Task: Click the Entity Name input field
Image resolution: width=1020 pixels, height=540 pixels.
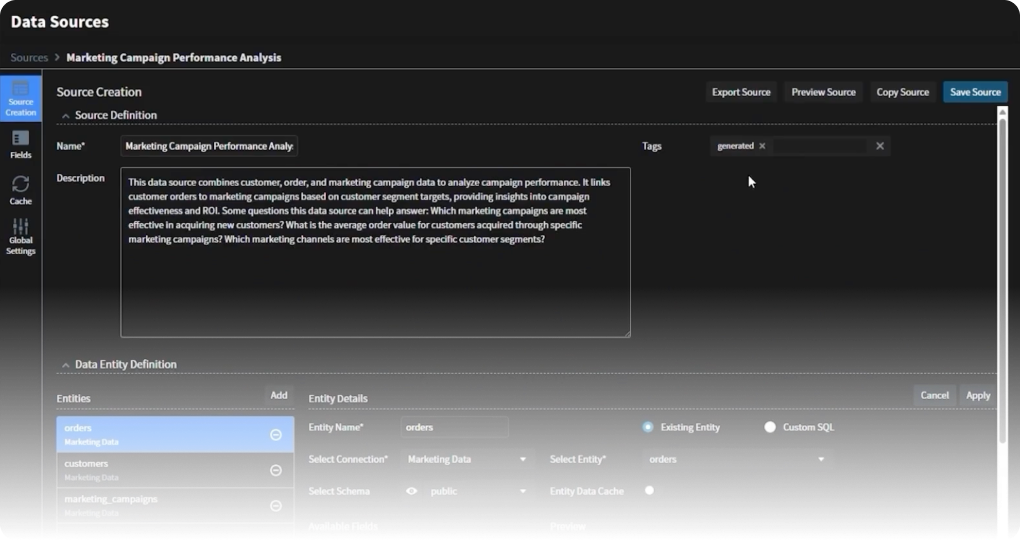Action: click(x=454, y=427)
